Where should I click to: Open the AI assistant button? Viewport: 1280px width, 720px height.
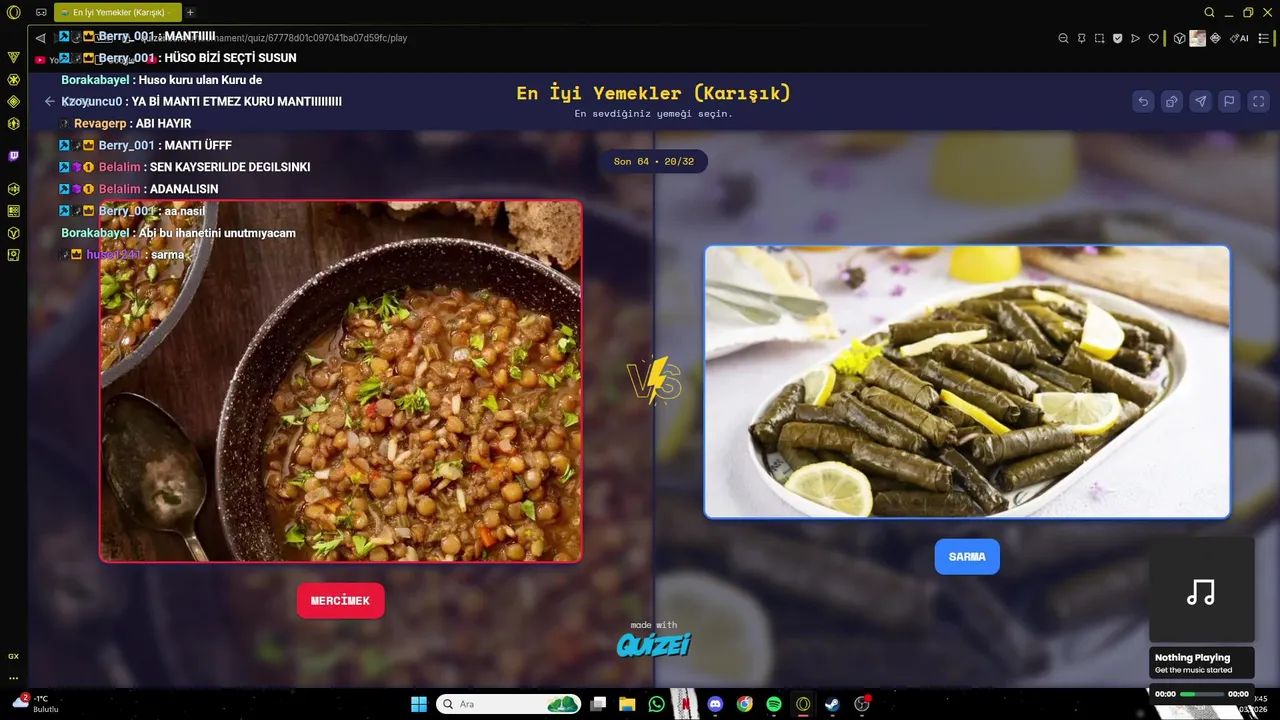coord(1240,38)
